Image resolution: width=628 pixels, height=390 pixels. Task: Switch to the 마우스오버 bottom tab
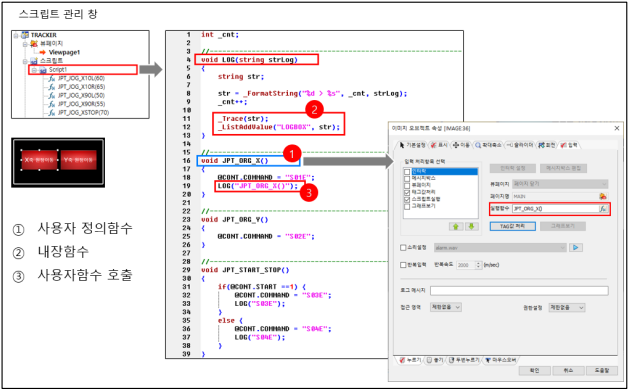[x=501, y=360]
